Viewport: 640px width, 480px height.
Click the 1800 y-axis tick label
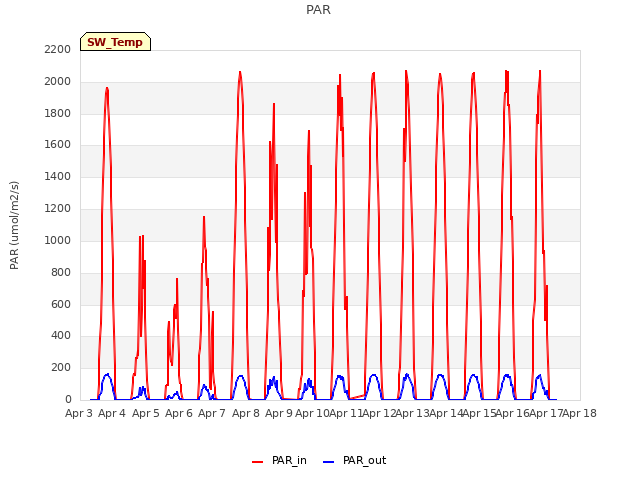pyautogui.click(x=58, y=113)
